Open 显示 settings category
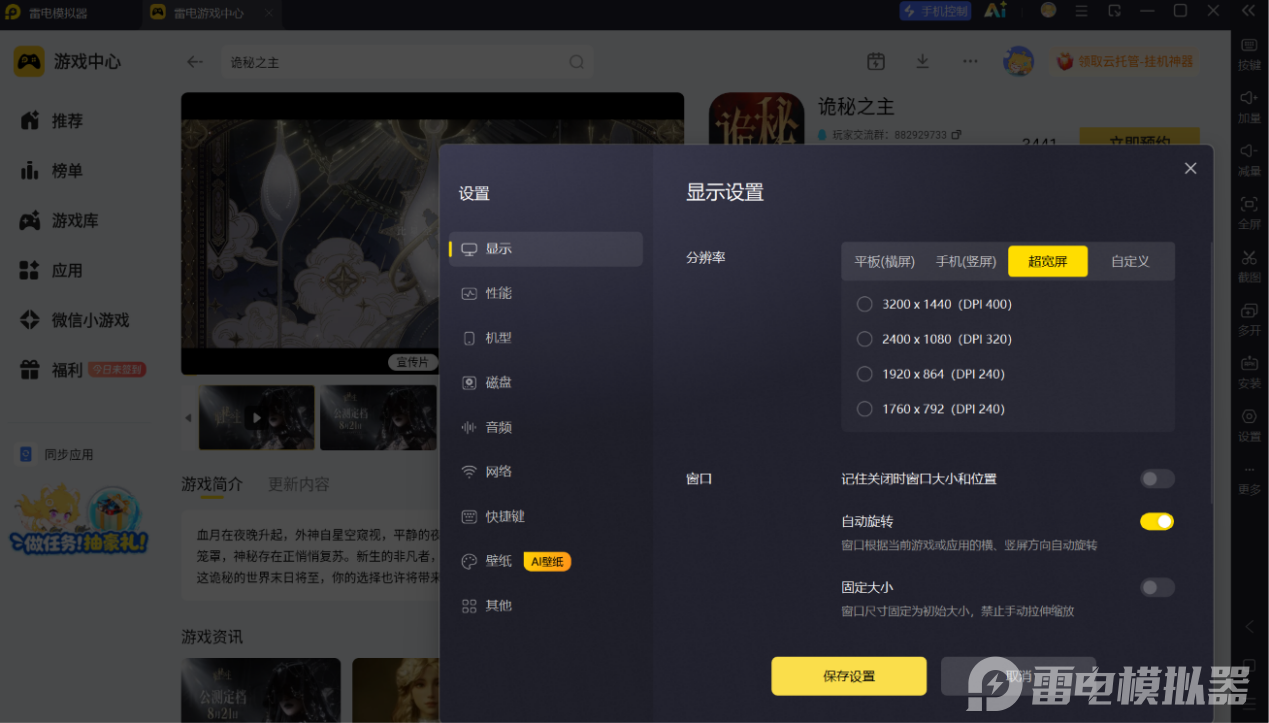The width and height of the screenshot is (1269, 723). [x=546, y=249]
